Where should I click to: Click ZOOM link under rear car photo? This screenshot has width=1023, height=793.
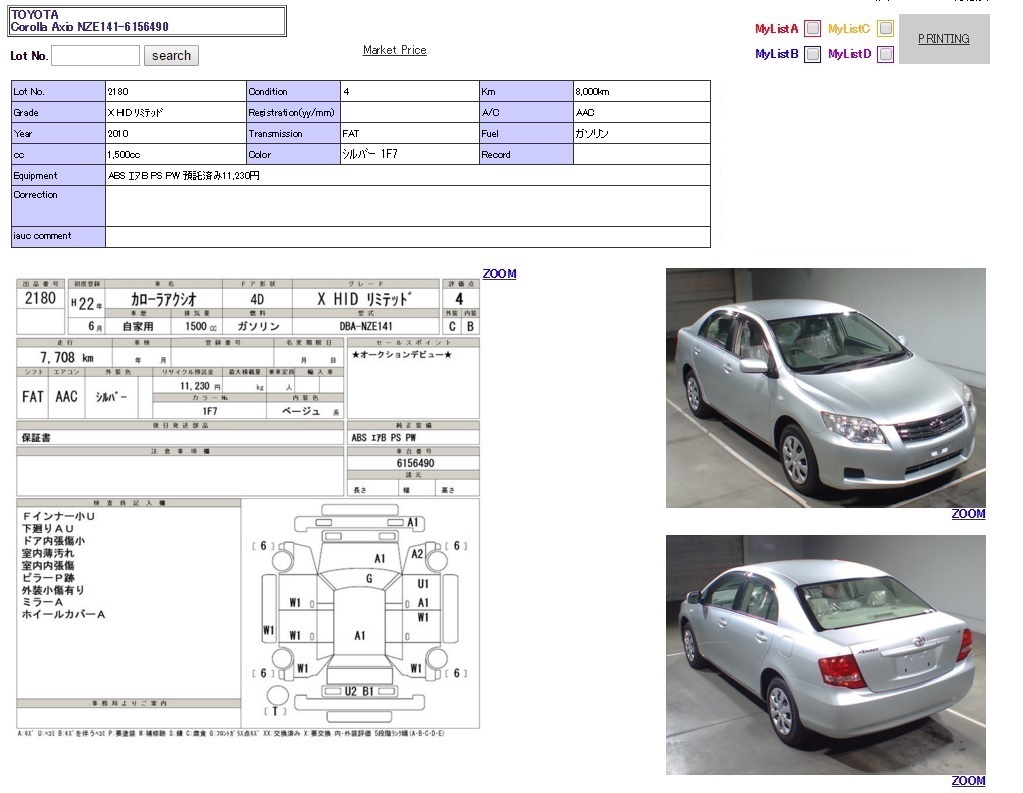[x=968, y=781]
